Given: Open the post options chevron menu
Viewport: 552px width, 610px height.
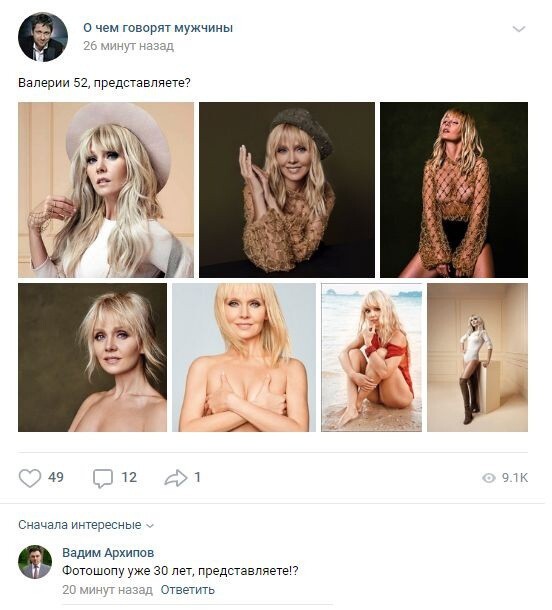Looking at the screenshot, I should point(519,29).
